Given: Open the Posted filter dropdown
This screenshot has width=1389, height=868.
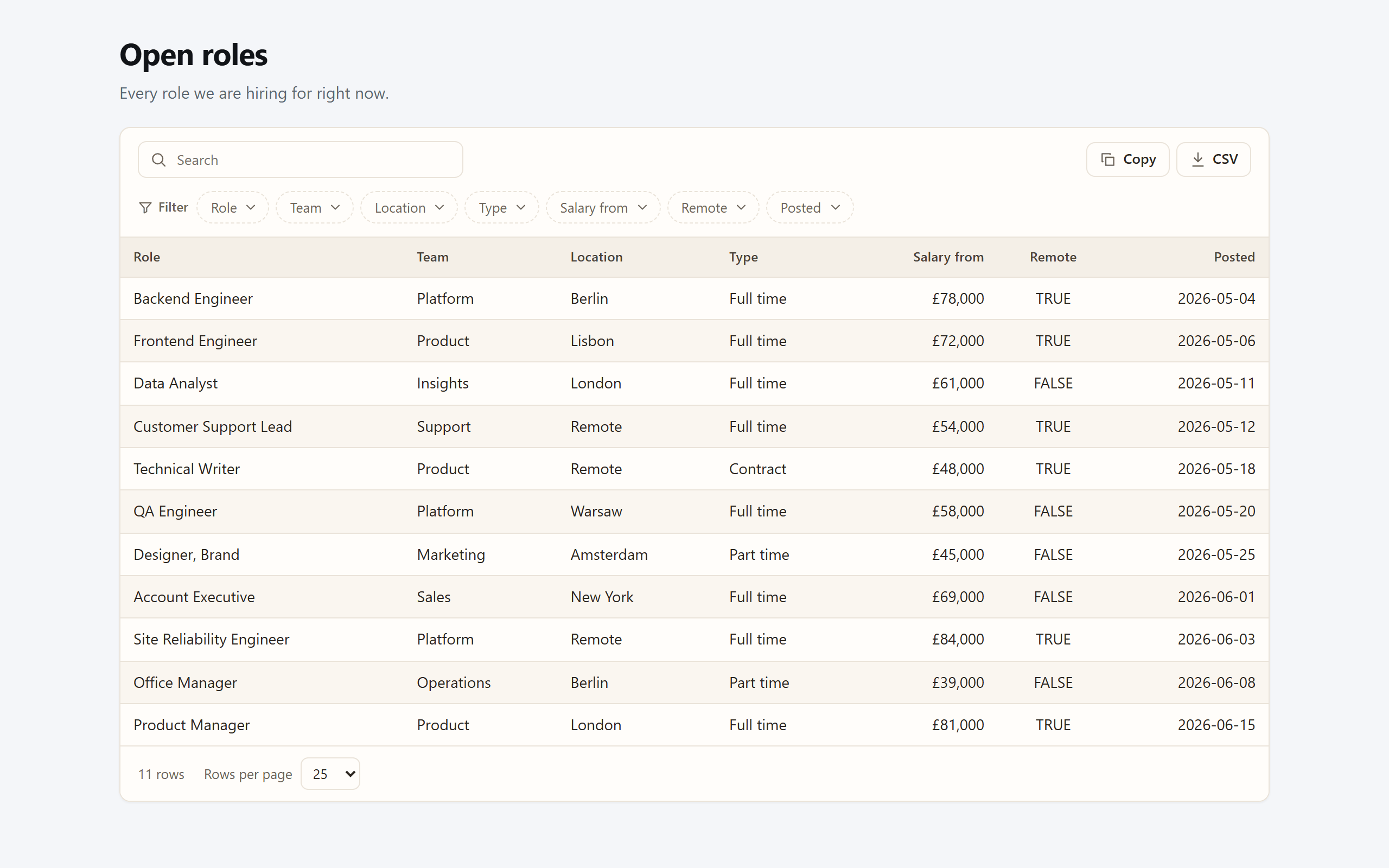Looking at the screenshot, I should (810, 208).
